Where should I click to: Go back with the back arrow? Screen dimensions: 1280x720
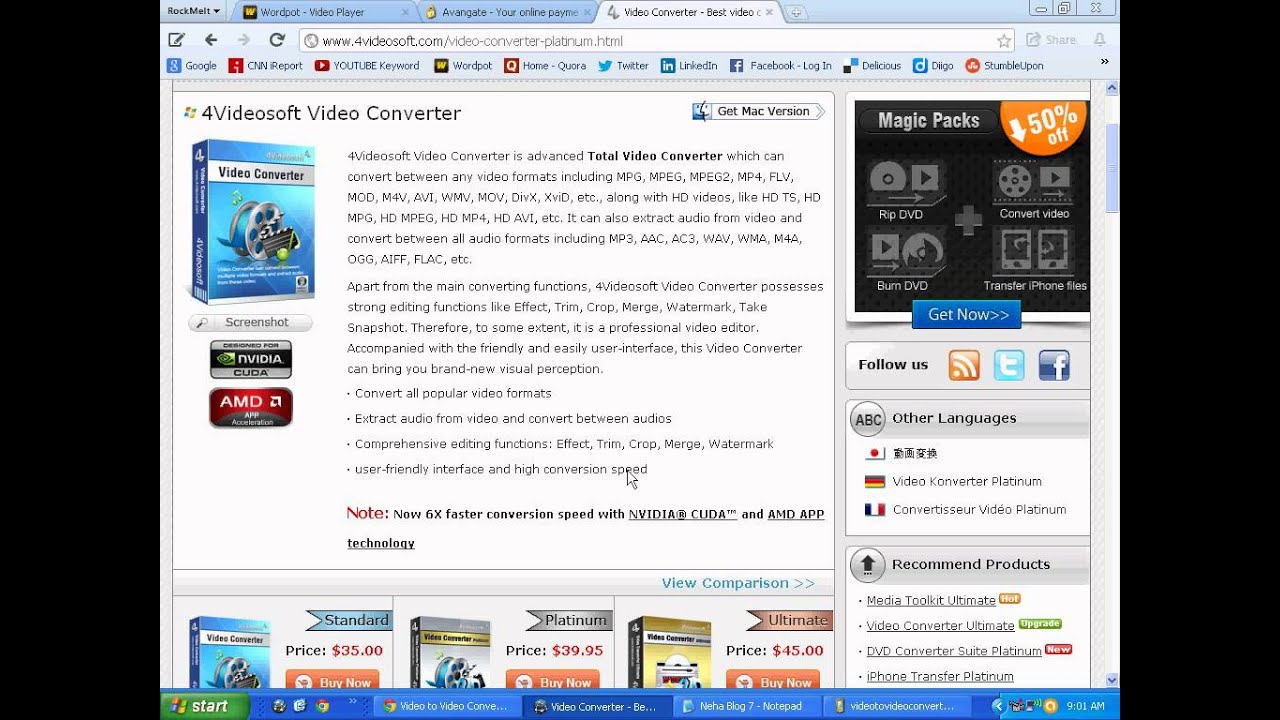[211, 40]
